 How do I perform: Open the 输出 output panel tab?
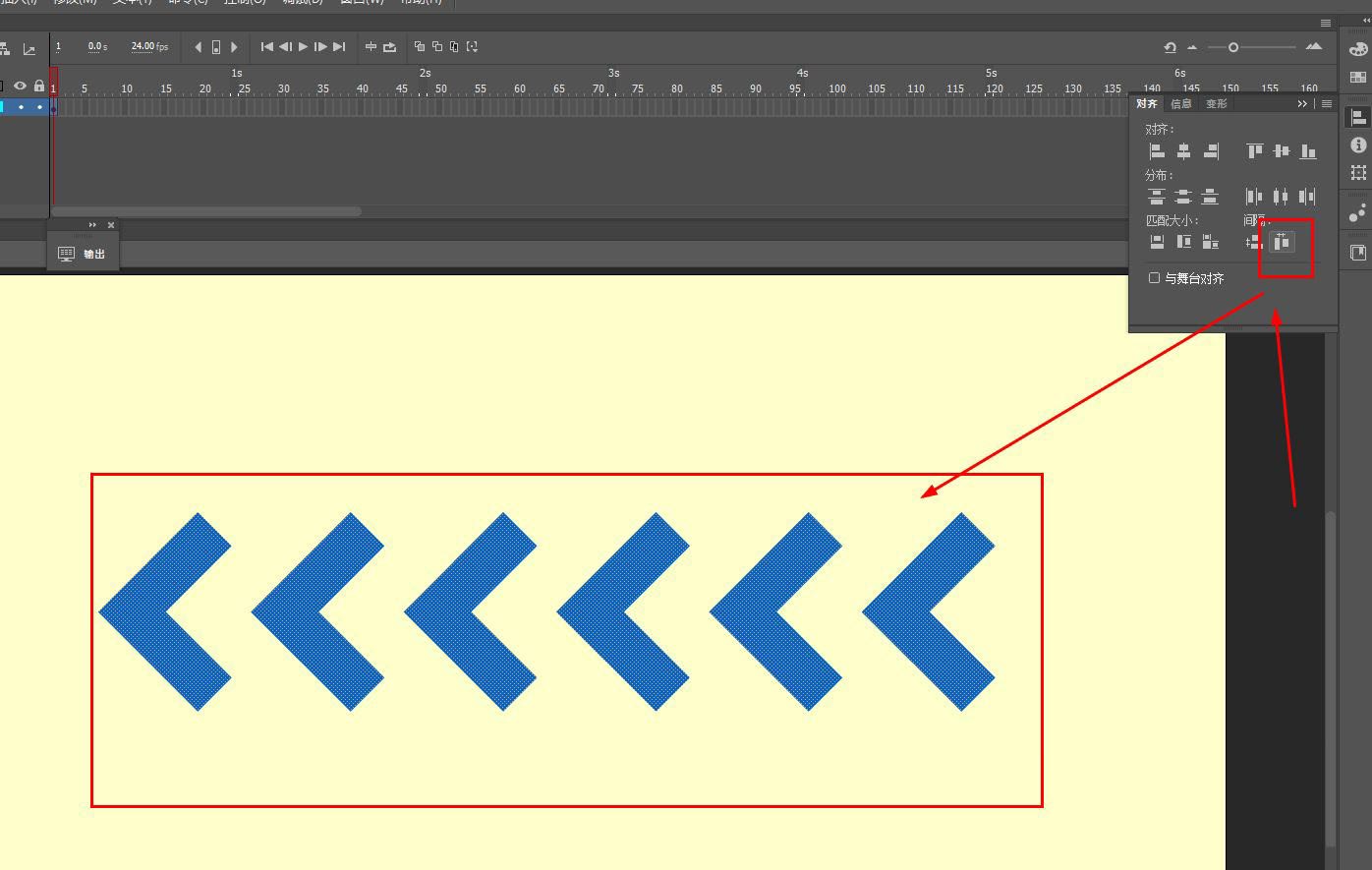point(83,254)
